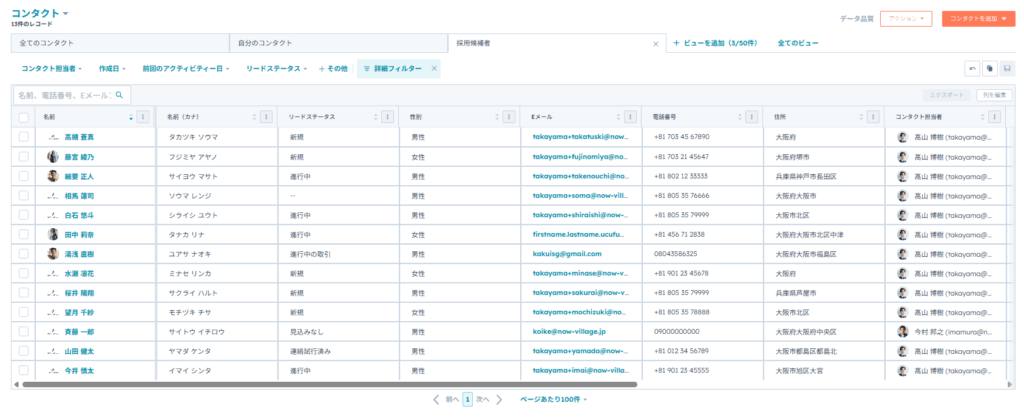Remove the 詳細フィルター with its X icon
The width and height of the screenshot is (1024, 420).
click(434, 68)
